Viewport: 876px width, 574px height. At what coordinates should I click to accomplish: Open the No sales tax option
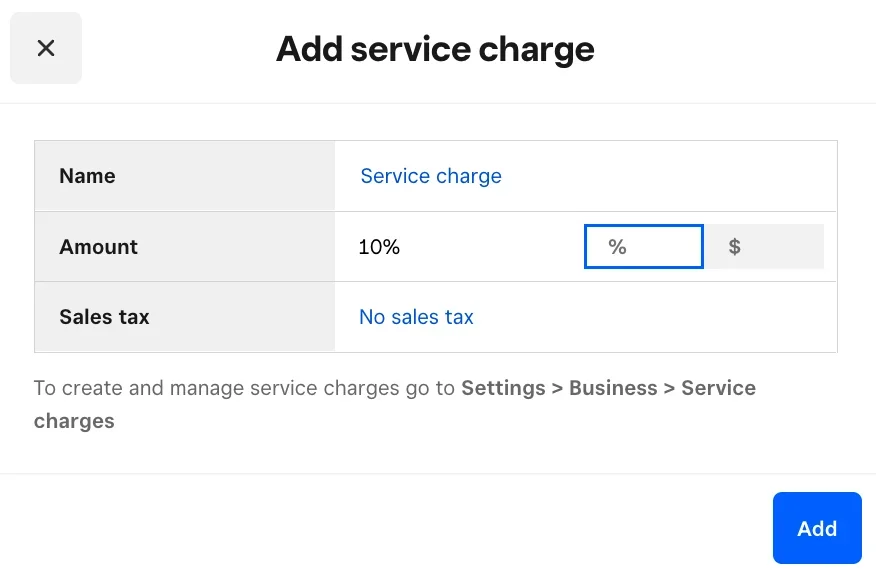point(416,317)
